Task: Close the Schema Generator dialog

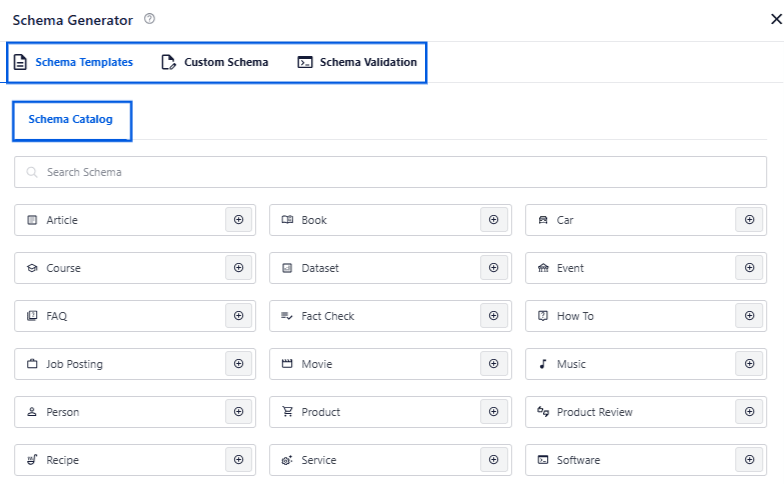Action: coord(776,19)
